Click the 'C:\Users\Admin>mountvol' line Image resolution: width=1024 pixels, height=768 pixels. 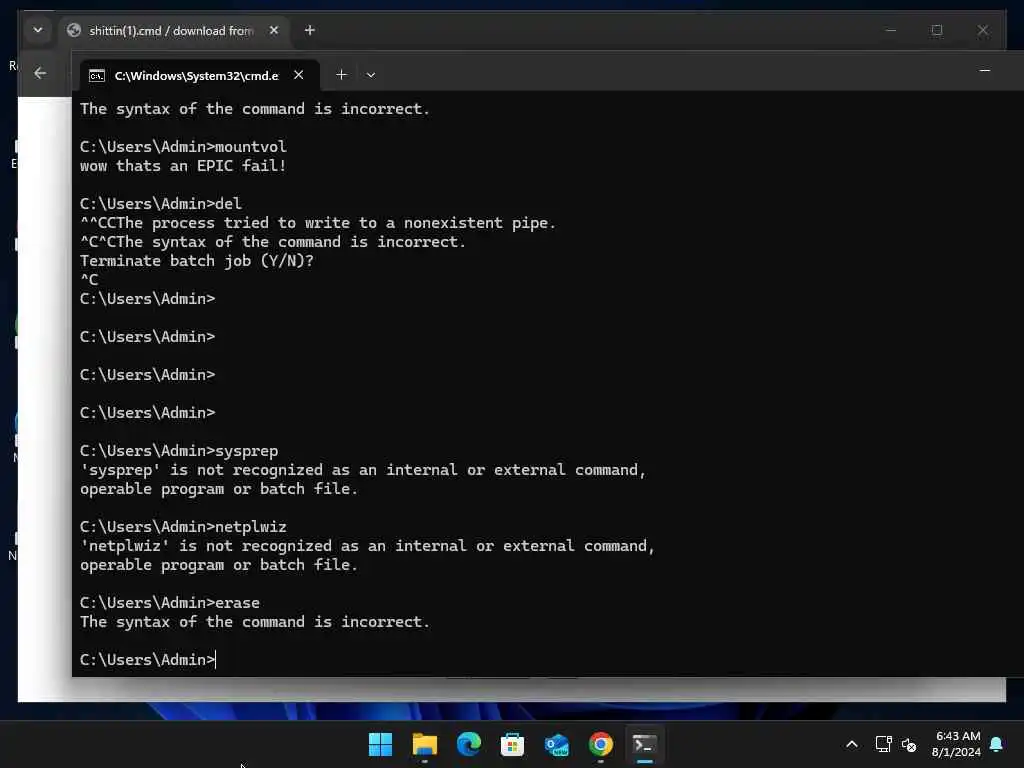[183, 147]
